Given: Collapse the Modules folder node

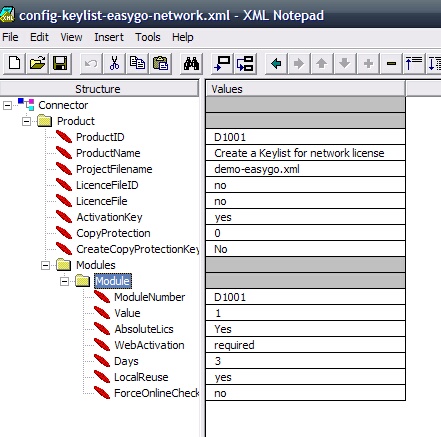Looking at the screenshot, I should coord(45,265).
